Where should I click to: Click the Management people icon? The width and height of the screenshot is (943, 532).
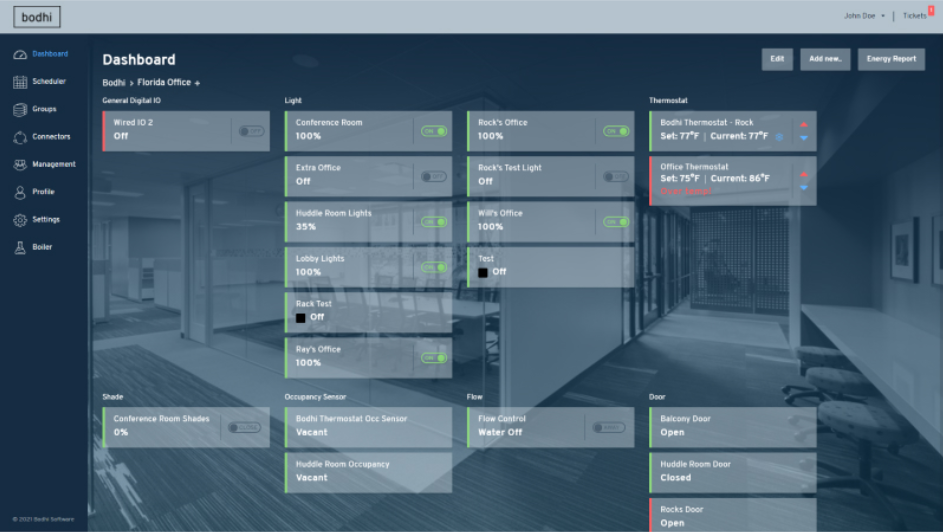click(x=20, y=165)
